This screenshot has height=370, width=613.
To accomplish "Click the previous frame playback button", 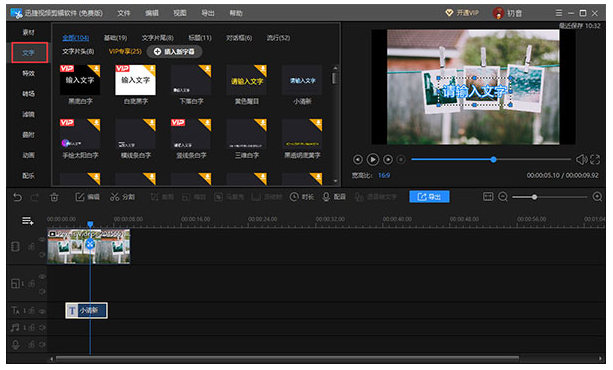I will 357,160.
